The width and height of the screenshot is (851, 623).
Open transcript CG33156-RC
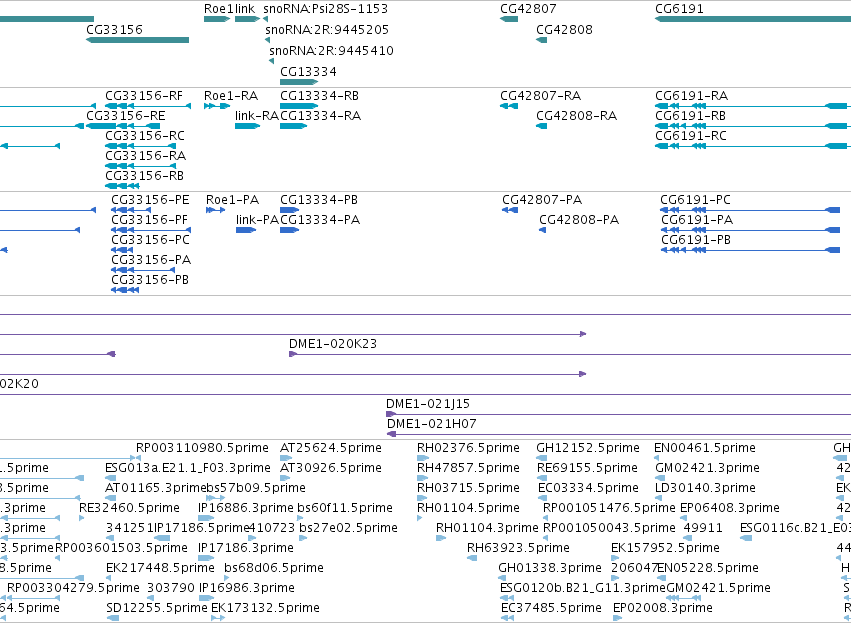(x=145, y=136)
